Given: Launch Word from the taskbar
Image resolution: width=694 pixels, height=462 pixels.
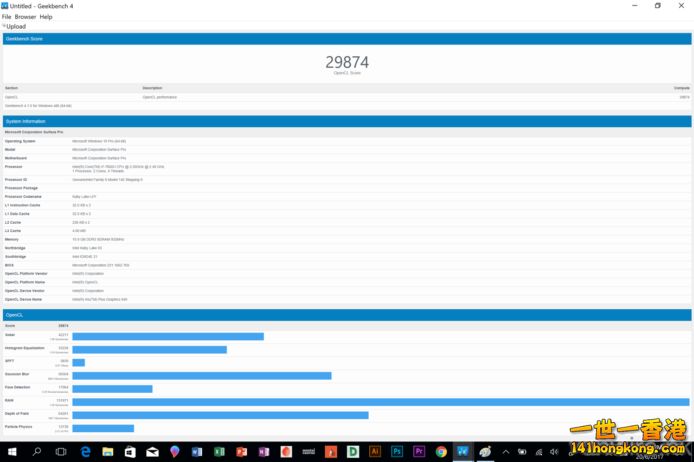Looking at the screenshot, I should [197, 451].
